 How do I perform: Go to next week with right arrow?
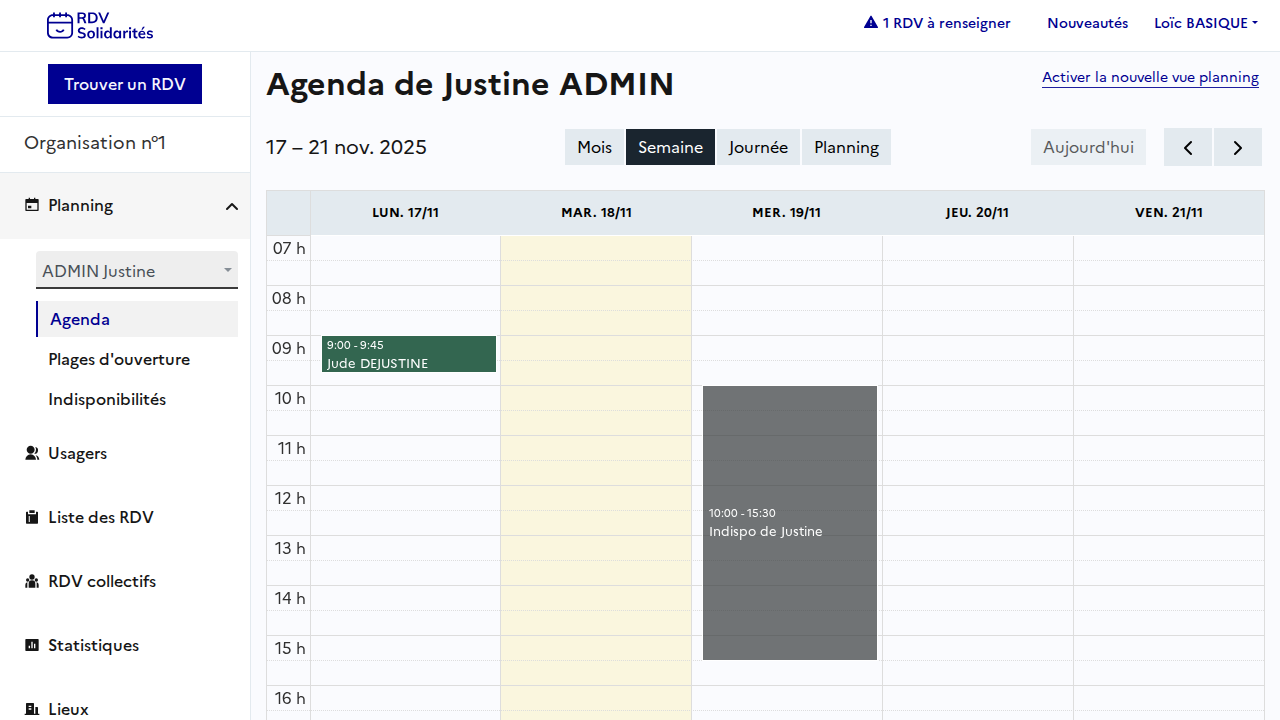click(x=1238, y=147)
